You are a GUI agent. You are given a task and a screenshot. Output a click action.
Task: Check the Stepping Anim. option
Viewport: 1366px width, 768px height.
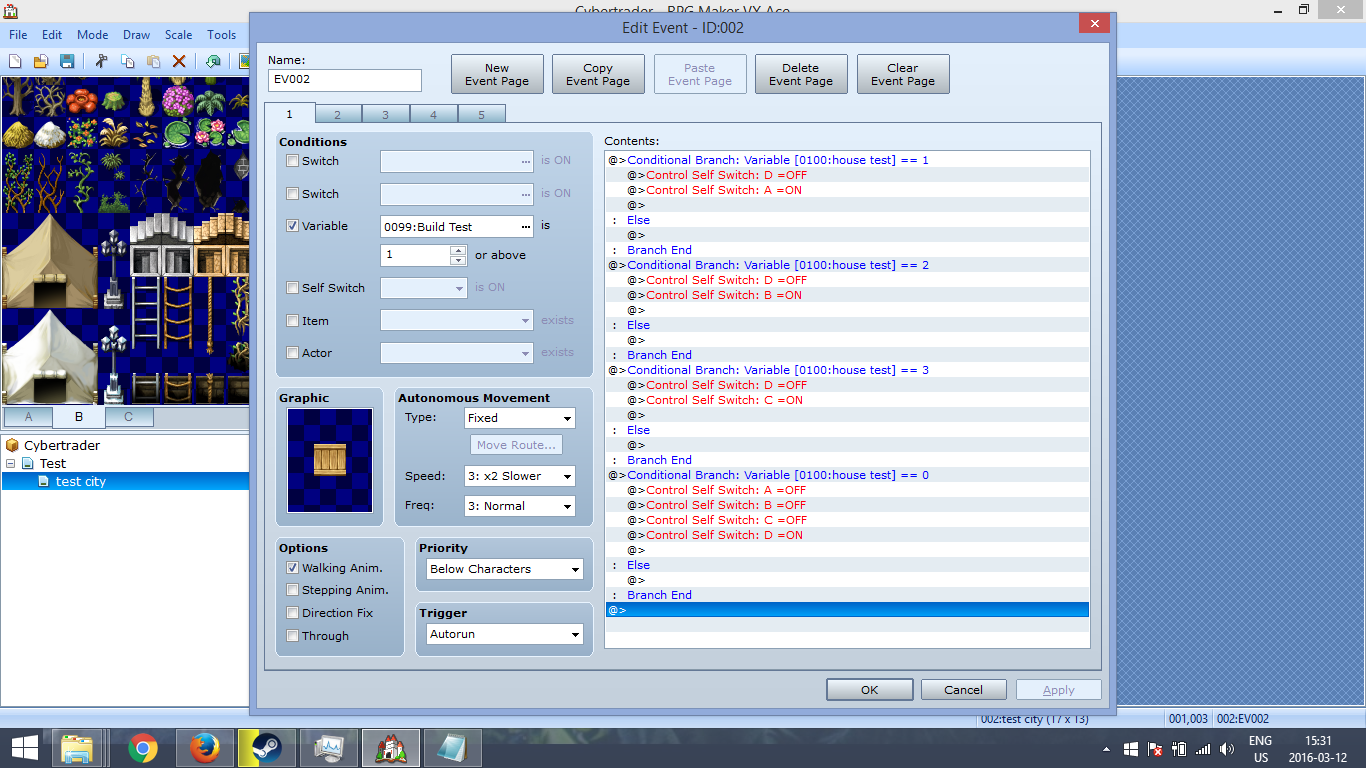point(292,590)
